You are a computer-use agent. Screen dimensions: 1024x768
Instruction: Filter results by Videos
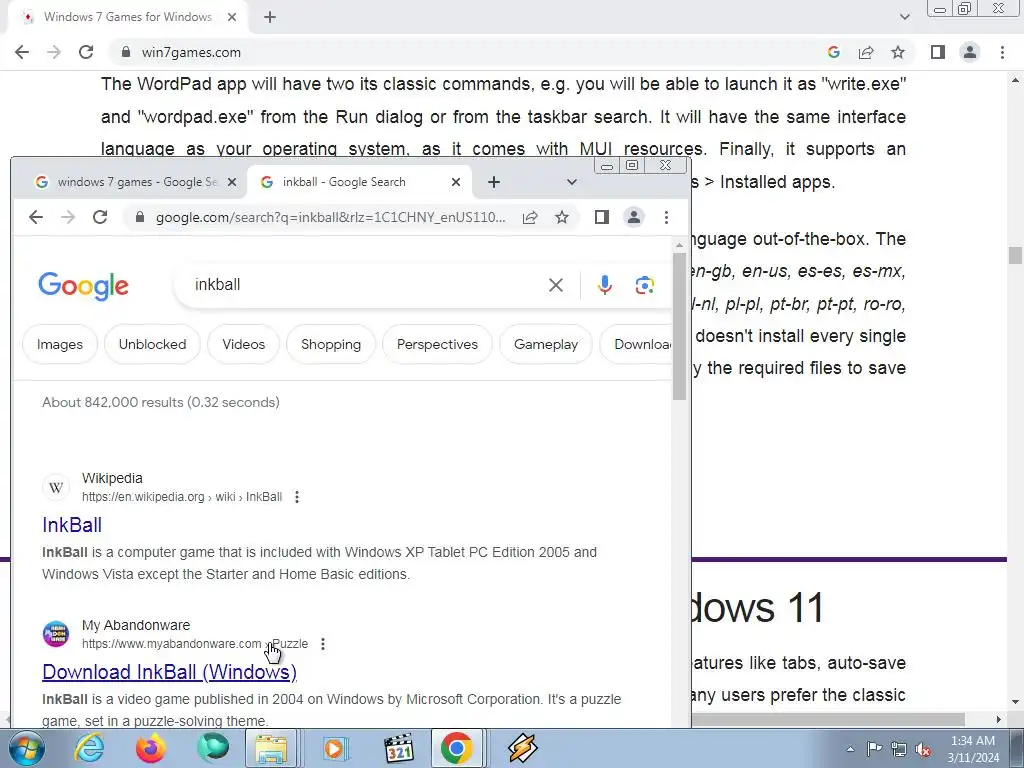pos(244,344)
